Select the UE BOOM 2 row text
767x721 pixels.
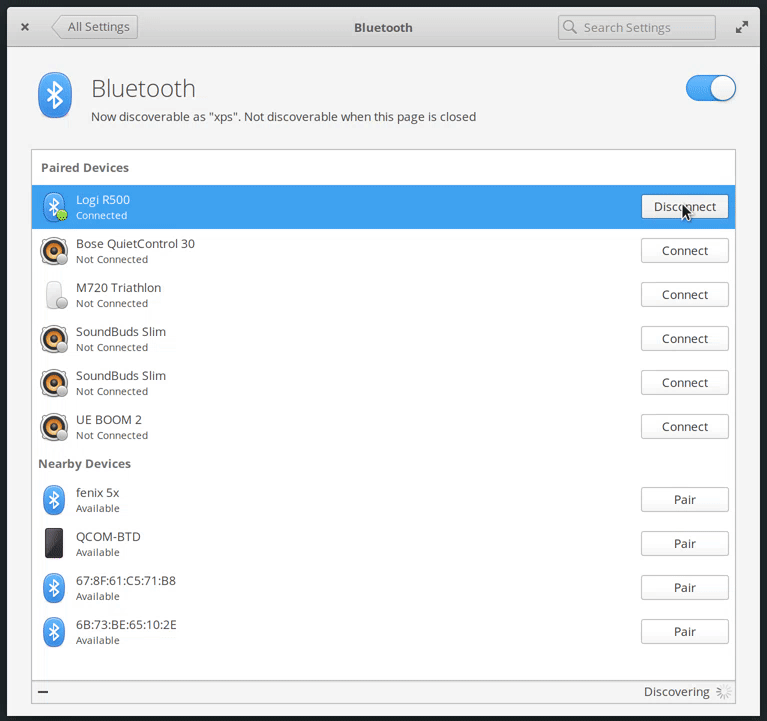(x=109, y=420)
